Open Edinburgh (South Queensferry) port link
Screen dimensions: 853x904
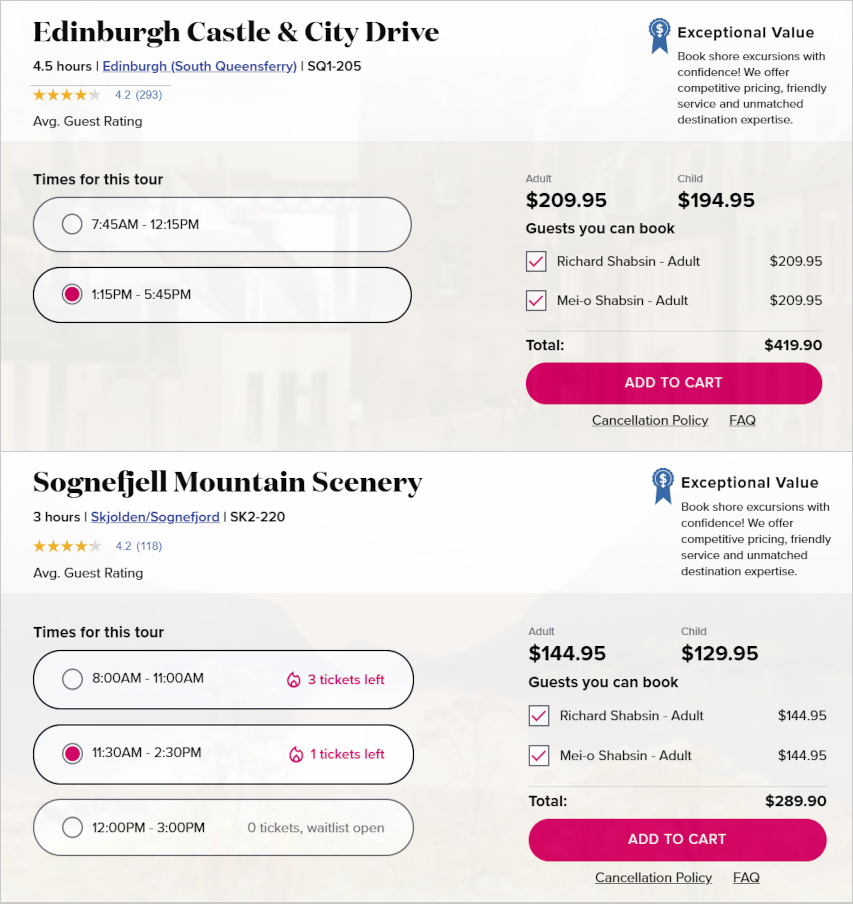tap(200, 67)
